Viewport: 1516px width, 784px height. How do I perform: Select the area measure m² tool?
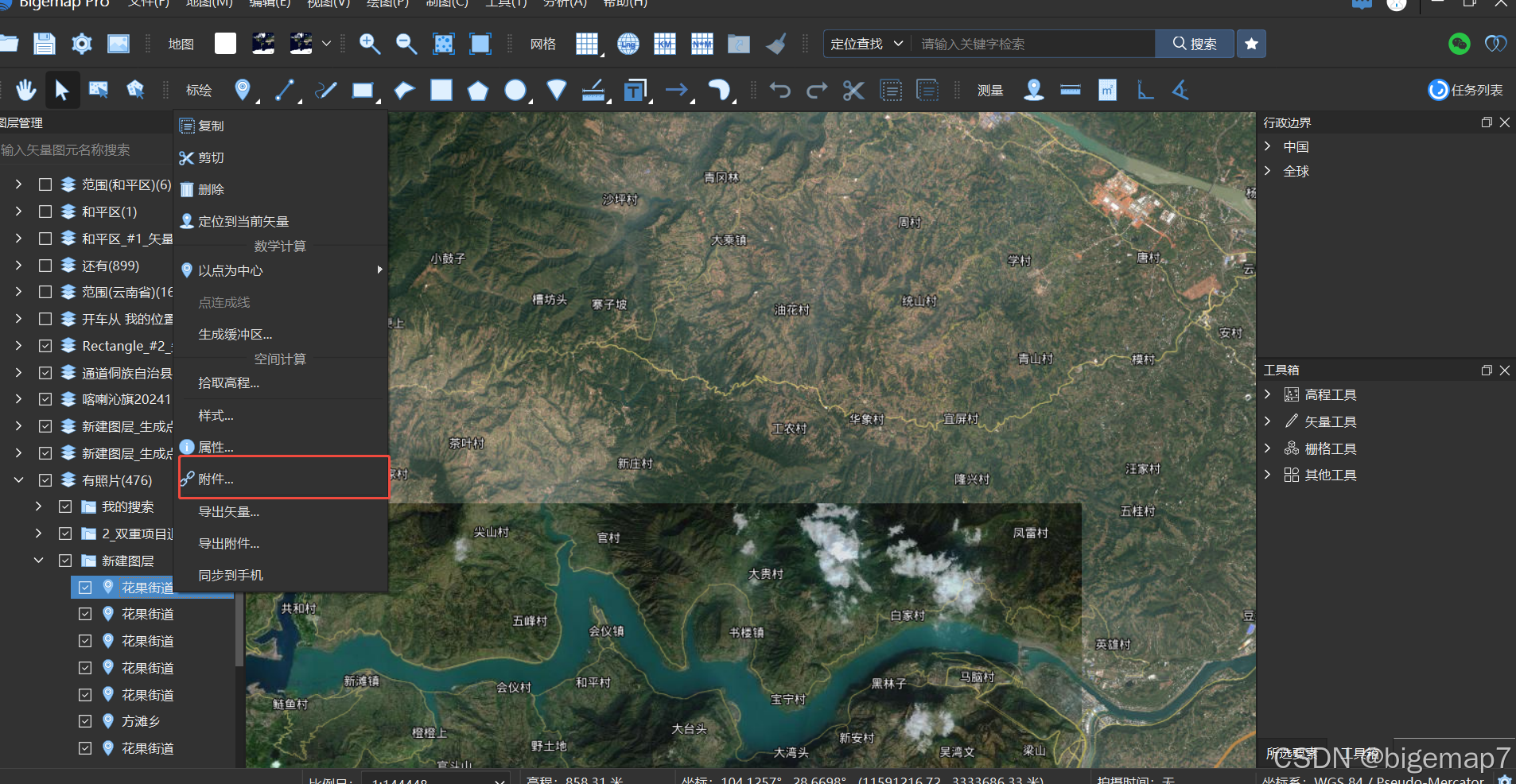click(x=1107, y=90)
